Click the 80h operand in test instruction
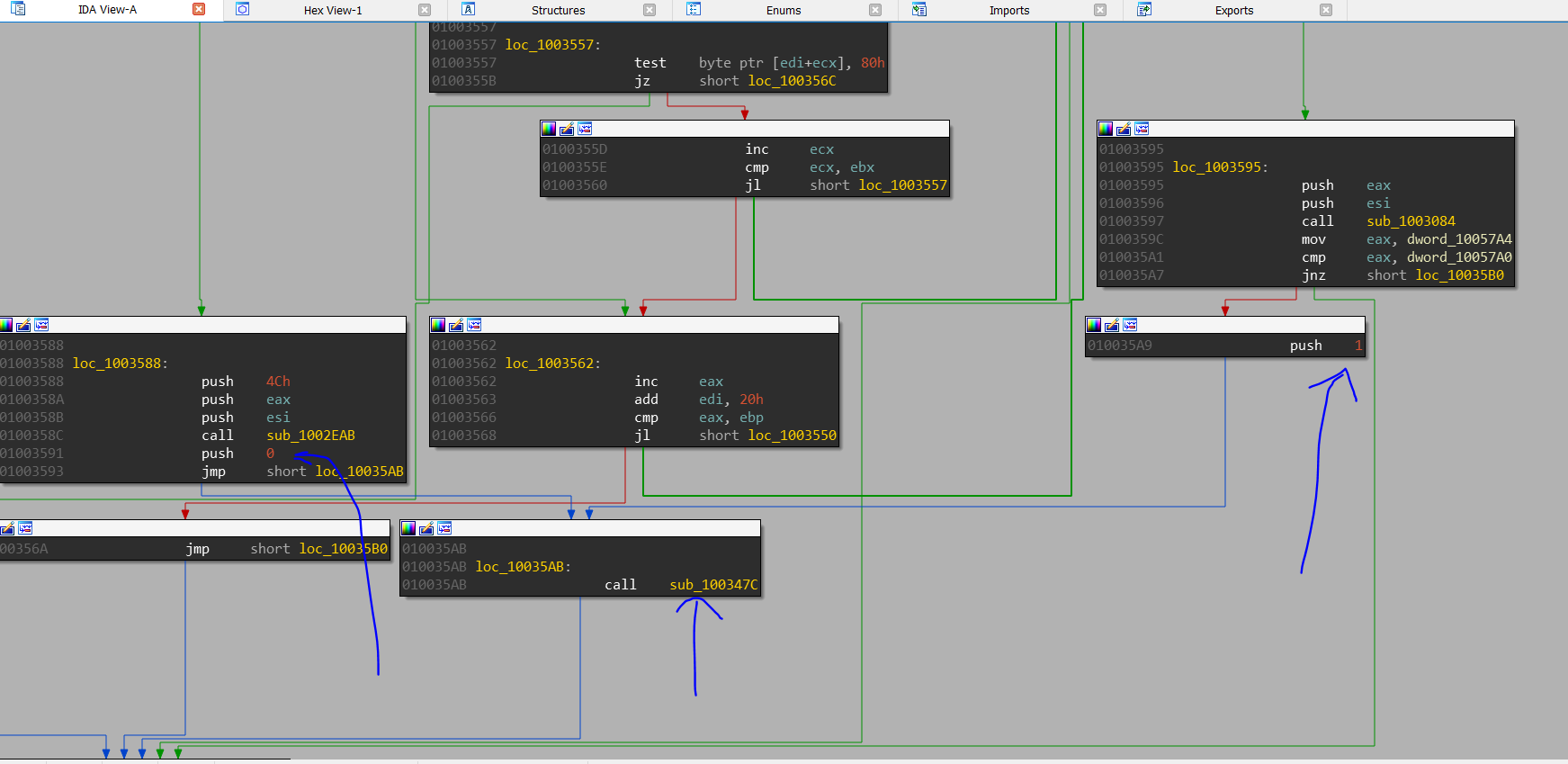Screen dimensions: 1568x764 [873, 63]
